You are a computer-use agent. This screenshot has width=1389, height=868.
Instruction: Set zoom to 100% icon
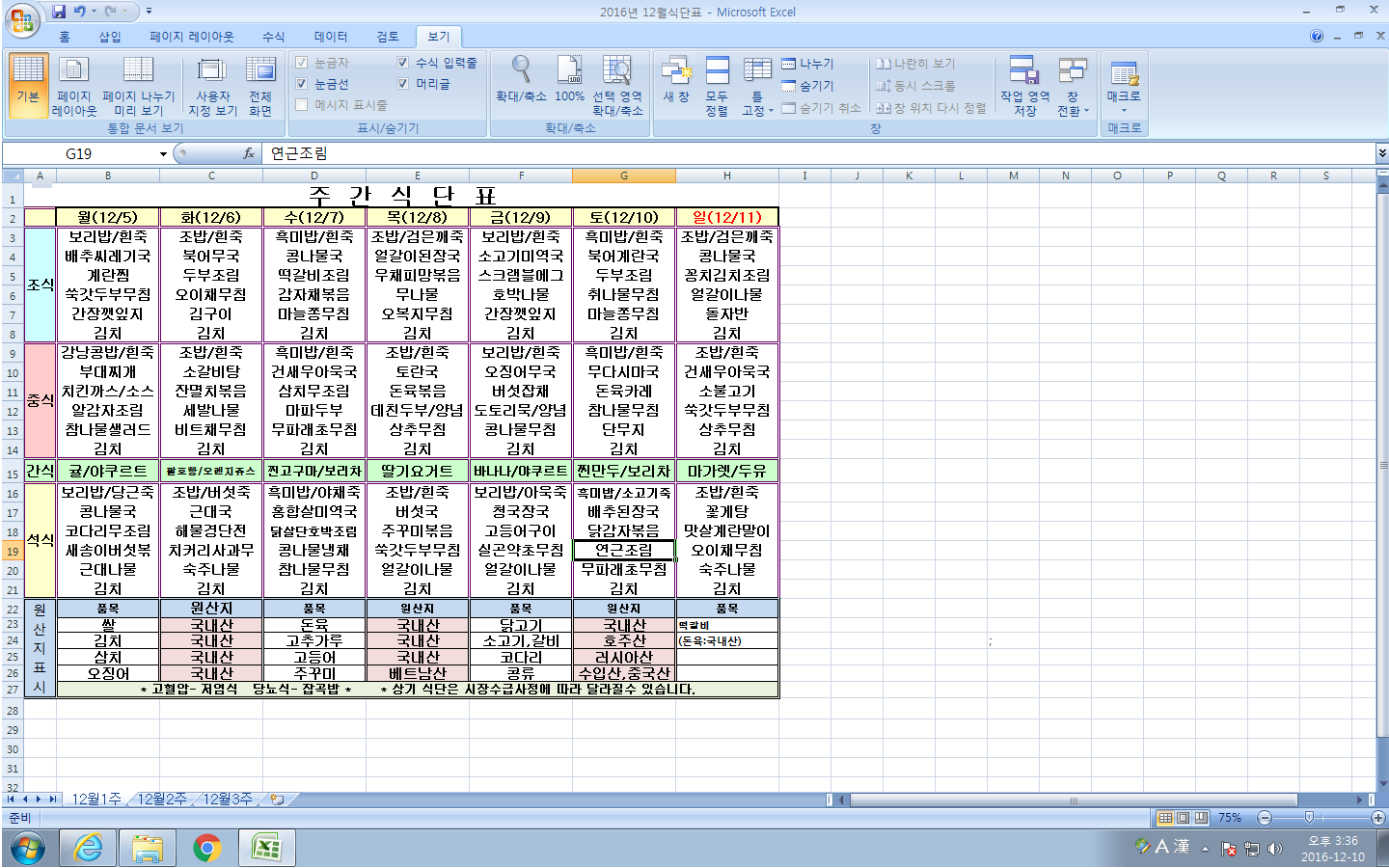tap(569, 81)
